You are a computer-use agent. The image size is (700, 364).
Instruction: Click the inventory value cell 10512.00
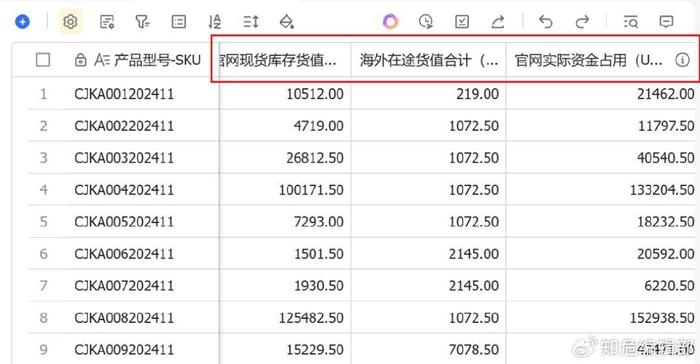click(285, 94)
